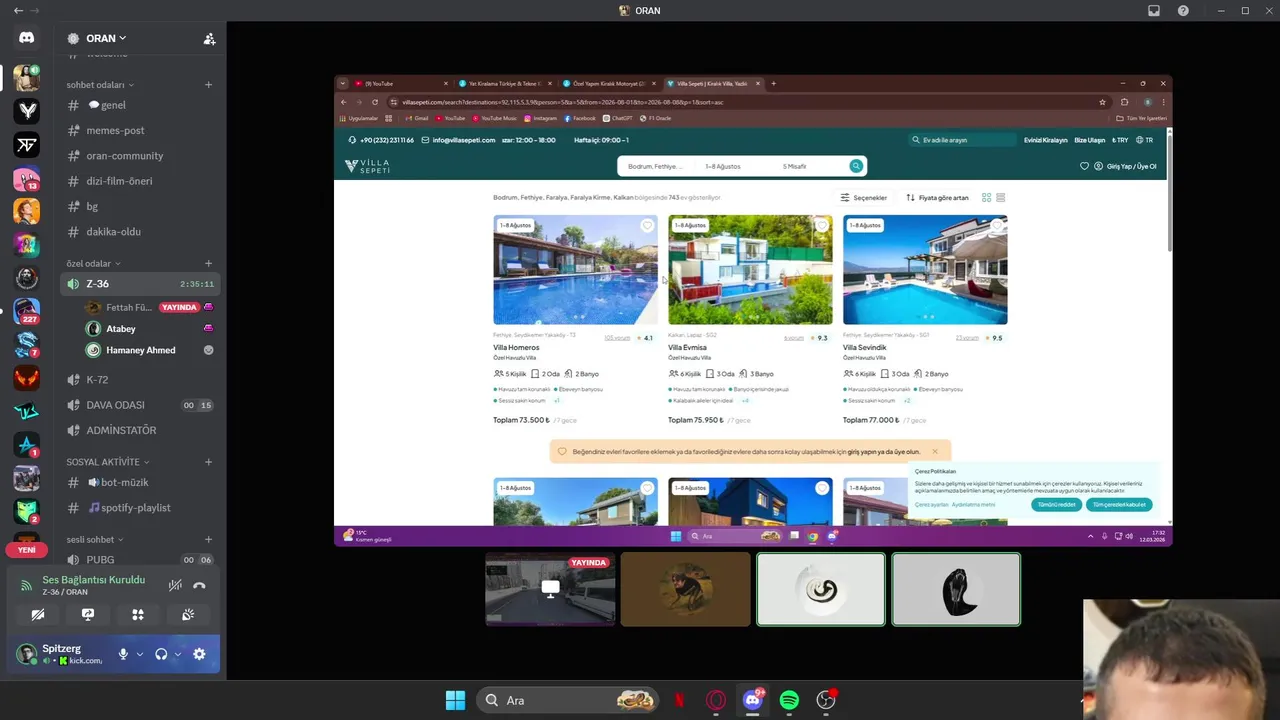Join the PUBG voice channel

pos(139,560)
